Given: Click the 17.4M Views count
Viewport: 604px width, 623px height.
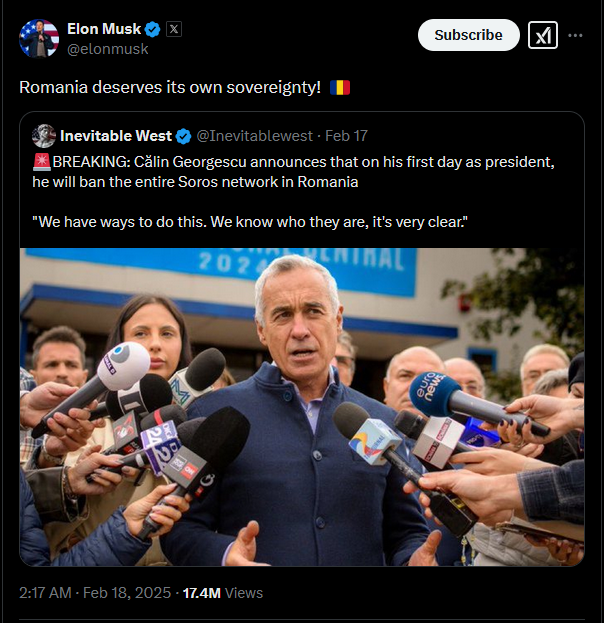Looking at the screenshot, I should (x=223, y=593).
